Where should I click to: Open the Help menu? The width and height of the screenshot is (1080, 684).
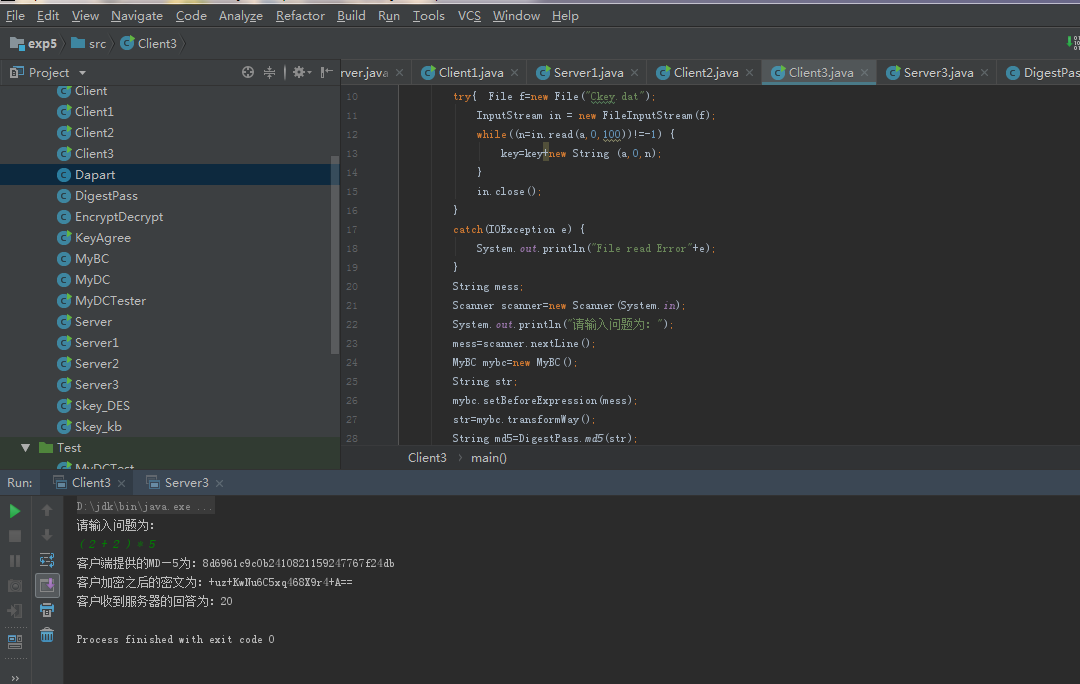coord(565,15)
